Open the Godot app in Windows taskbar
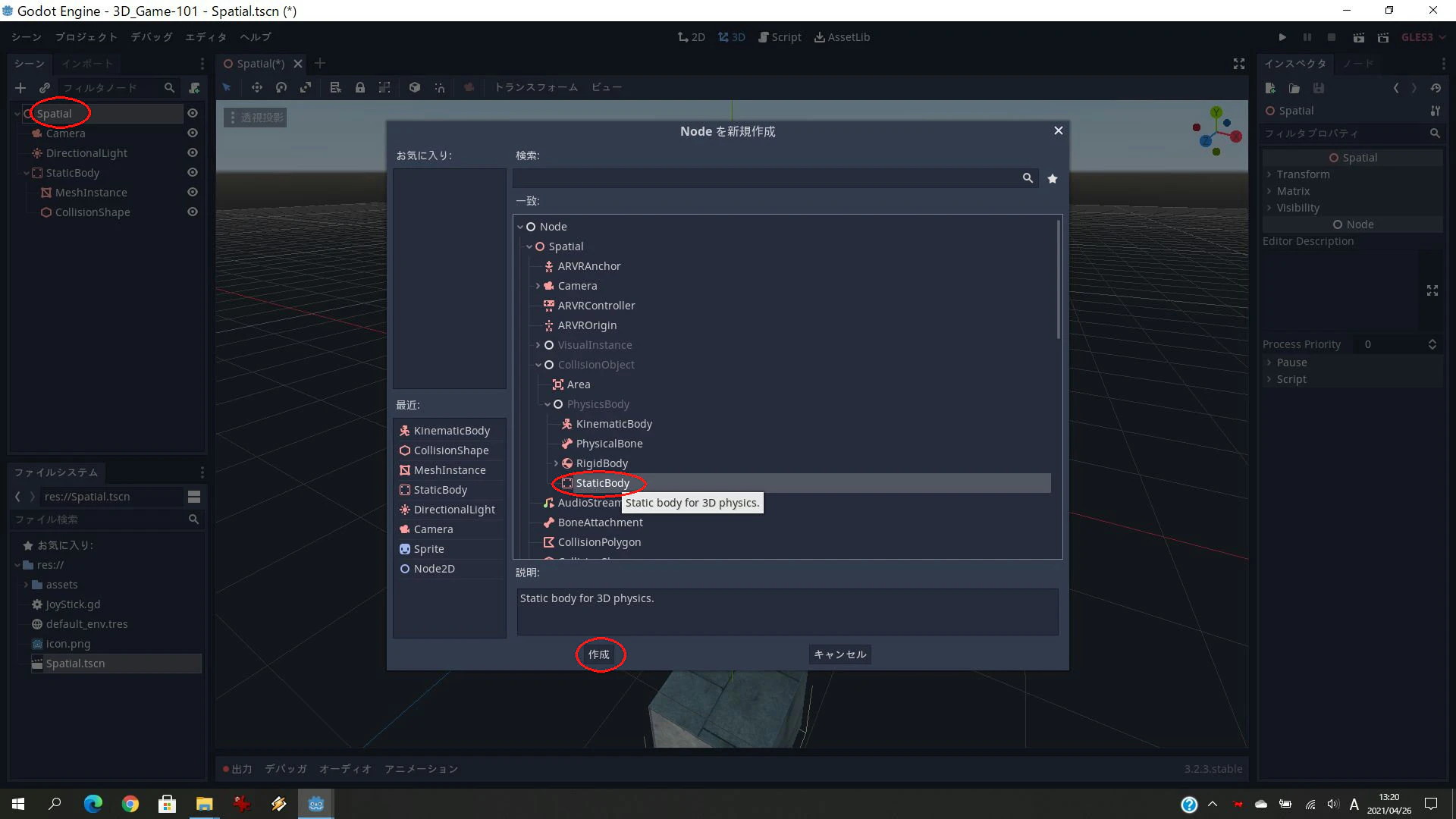 pyautogui.click(x=316, y=804)
